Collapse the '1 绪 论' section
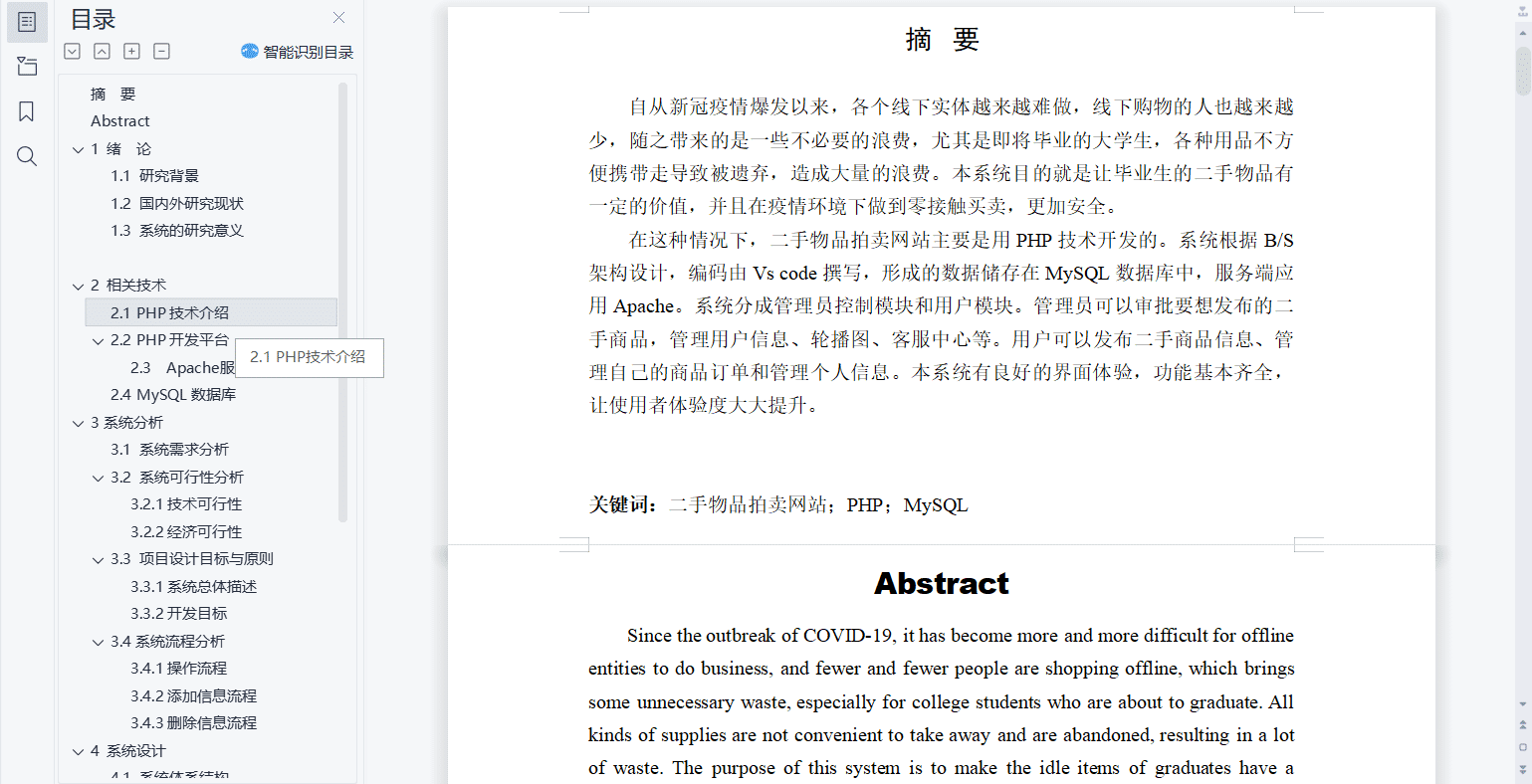Viewport: 1532px width, 784px height. pyautogui.click(x=79, y=149)
